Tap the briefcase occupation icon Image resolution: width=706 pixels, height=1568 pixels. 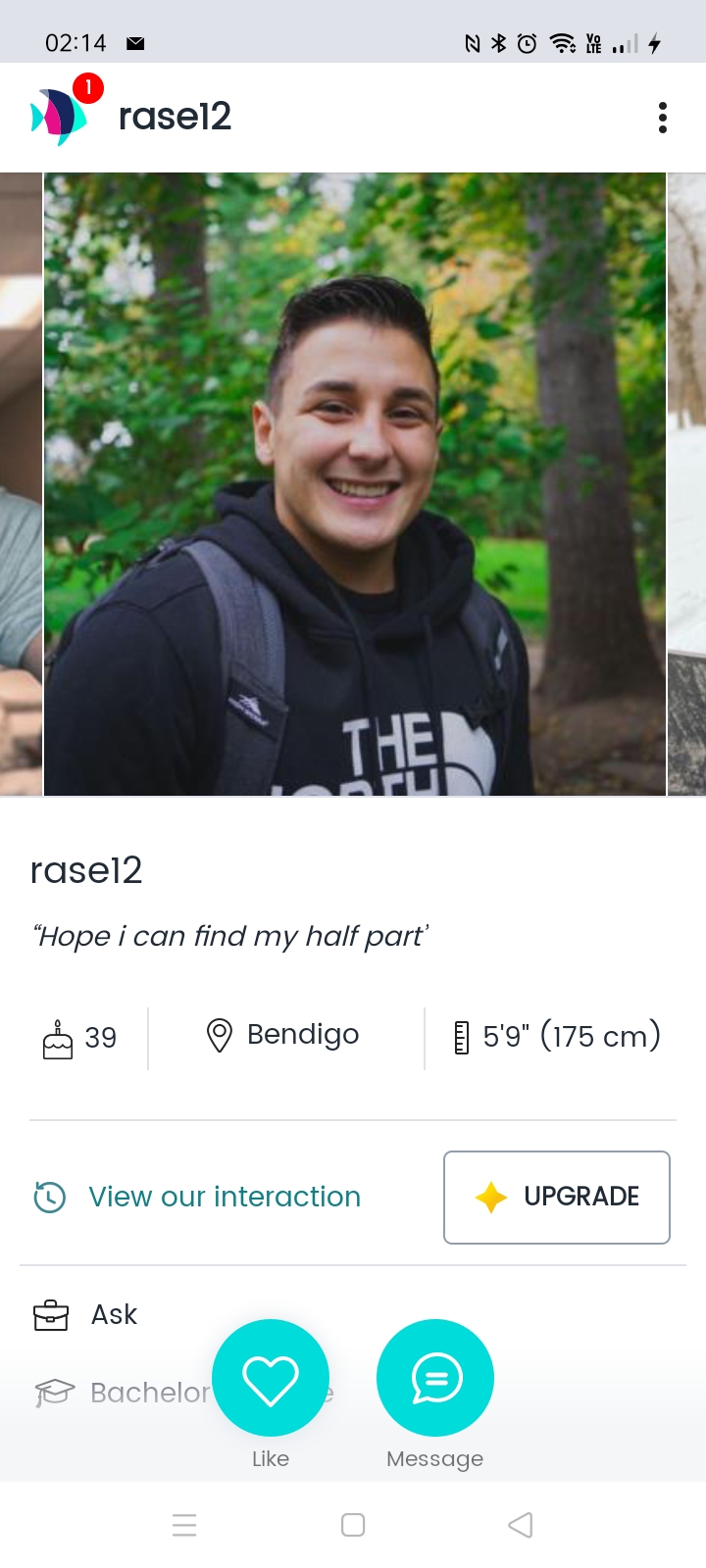(x=51, y=1315)
